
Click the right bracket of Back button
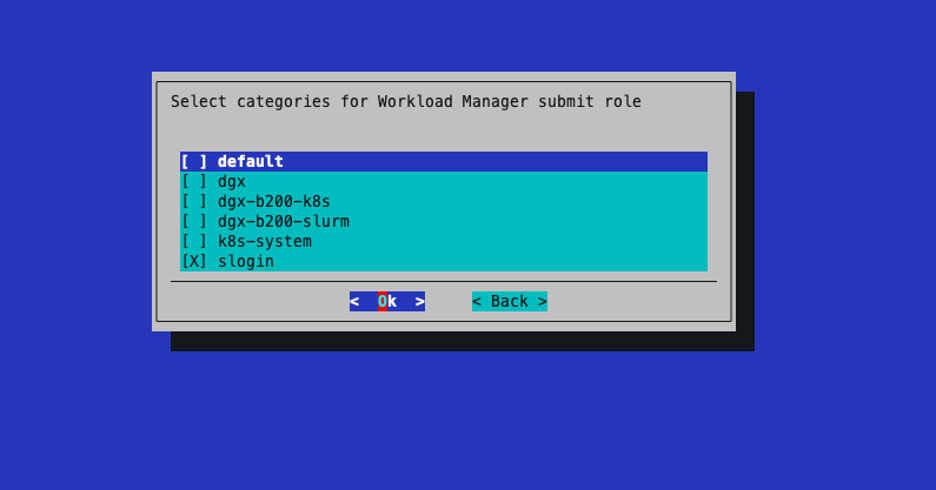coord(542,302)
